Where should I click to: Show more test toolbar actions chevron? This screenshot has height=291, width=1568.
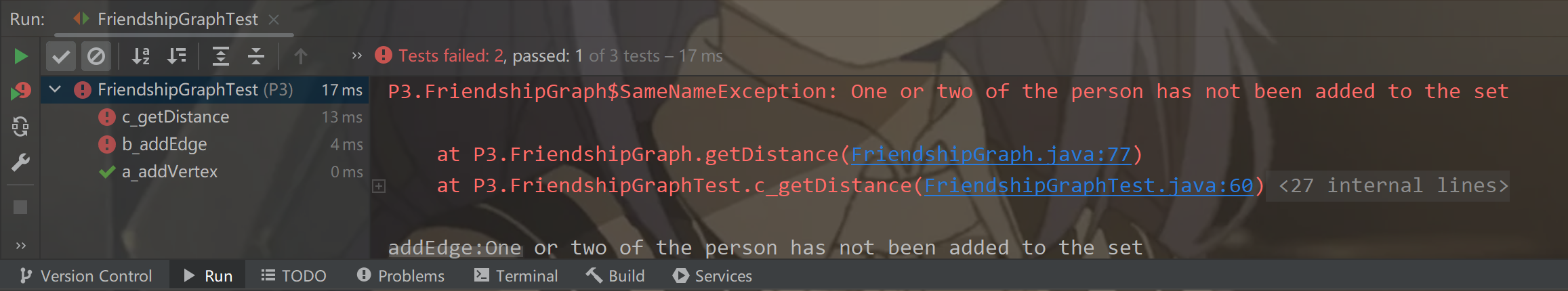pyautogui.click(x=357, y=56)
